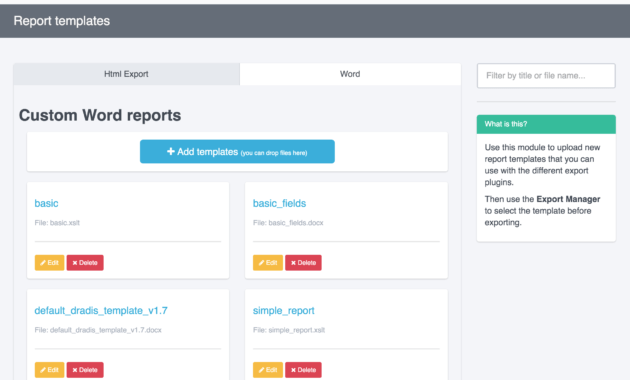Click the 'Export Manager' bold text
The image size is (630, 380).
[x=568, y=199]
